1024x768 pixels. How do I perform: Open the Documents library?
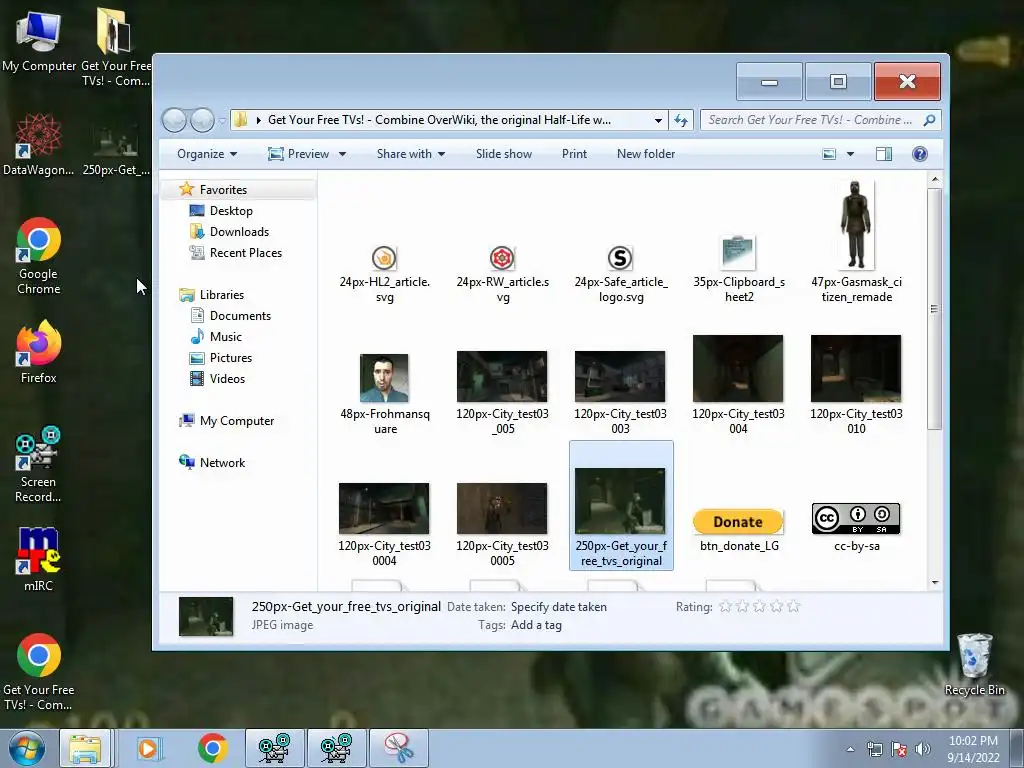click(x=240, y=315)
